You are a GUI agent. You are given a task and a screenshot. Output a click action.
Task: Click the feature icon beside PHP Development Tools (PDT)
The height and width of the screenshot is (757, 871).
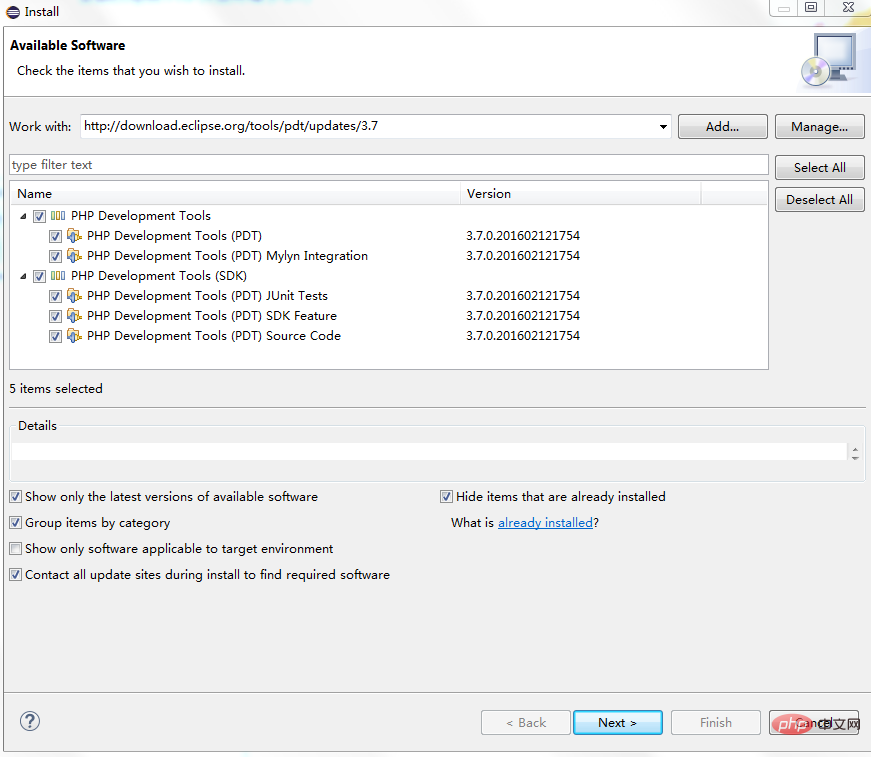coord(74,235)
